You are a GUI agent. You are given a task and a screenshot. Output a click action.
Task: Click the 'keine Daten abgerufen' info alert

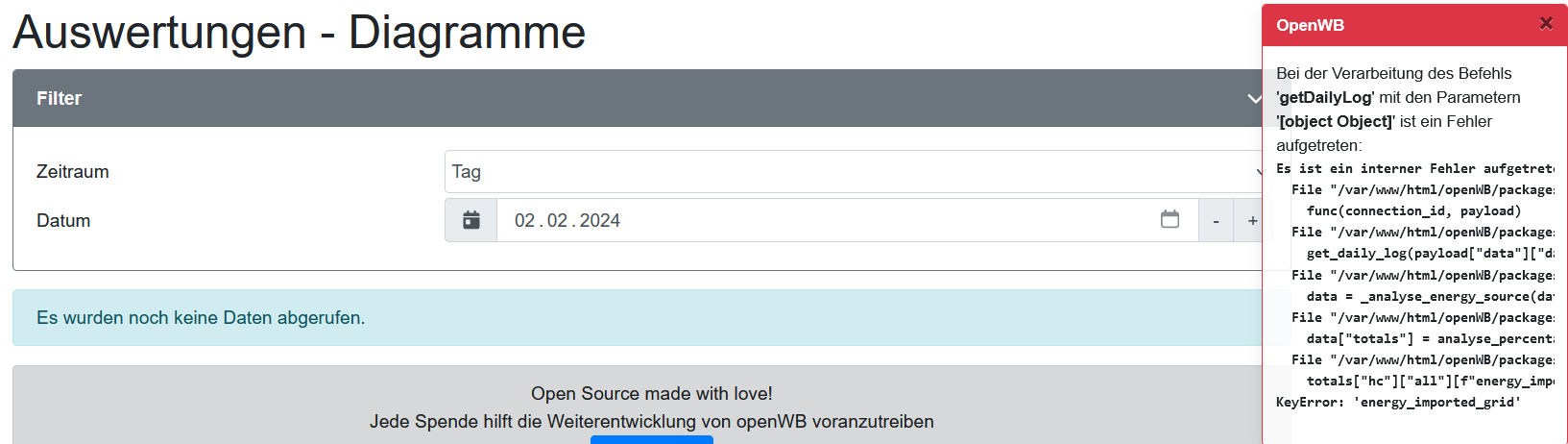(x=201, y=318)
